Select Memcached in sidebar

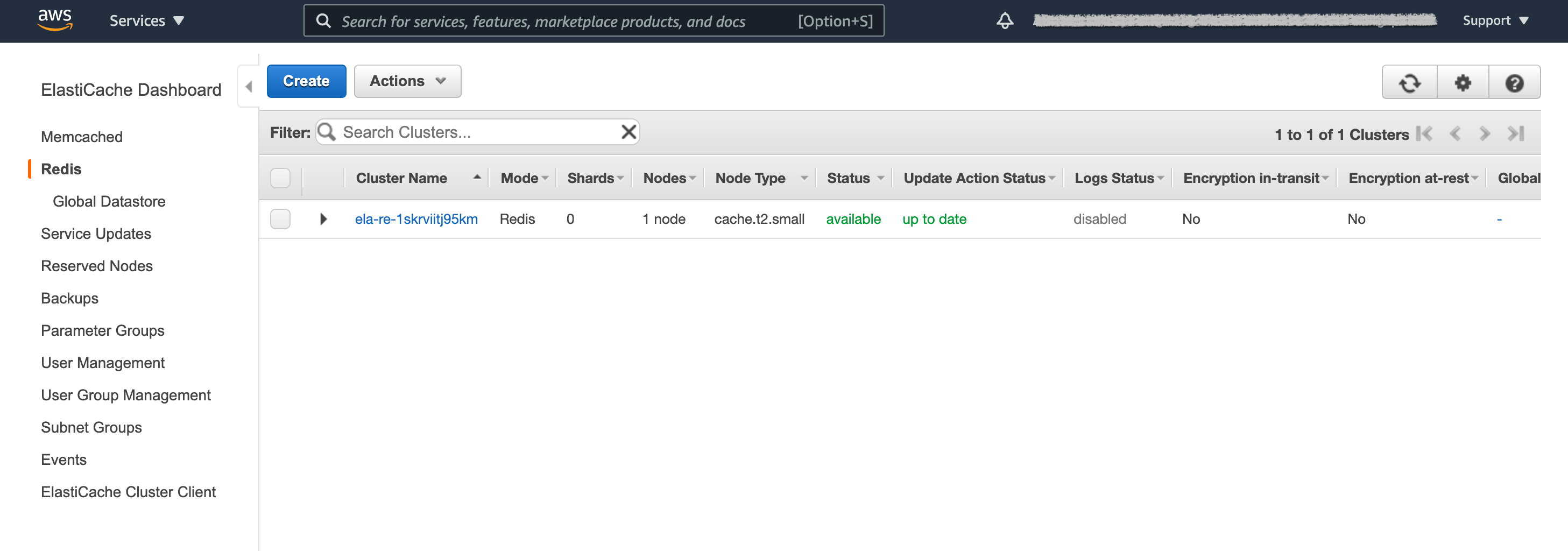(82, 137)
